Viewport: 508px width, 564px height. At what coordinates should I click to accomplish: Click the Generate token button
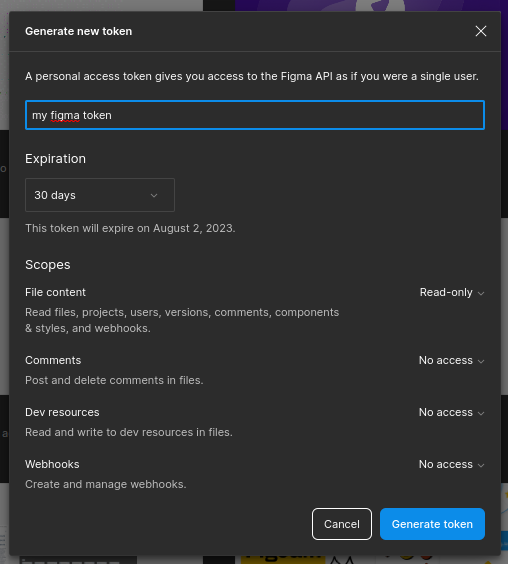[432, 524]
